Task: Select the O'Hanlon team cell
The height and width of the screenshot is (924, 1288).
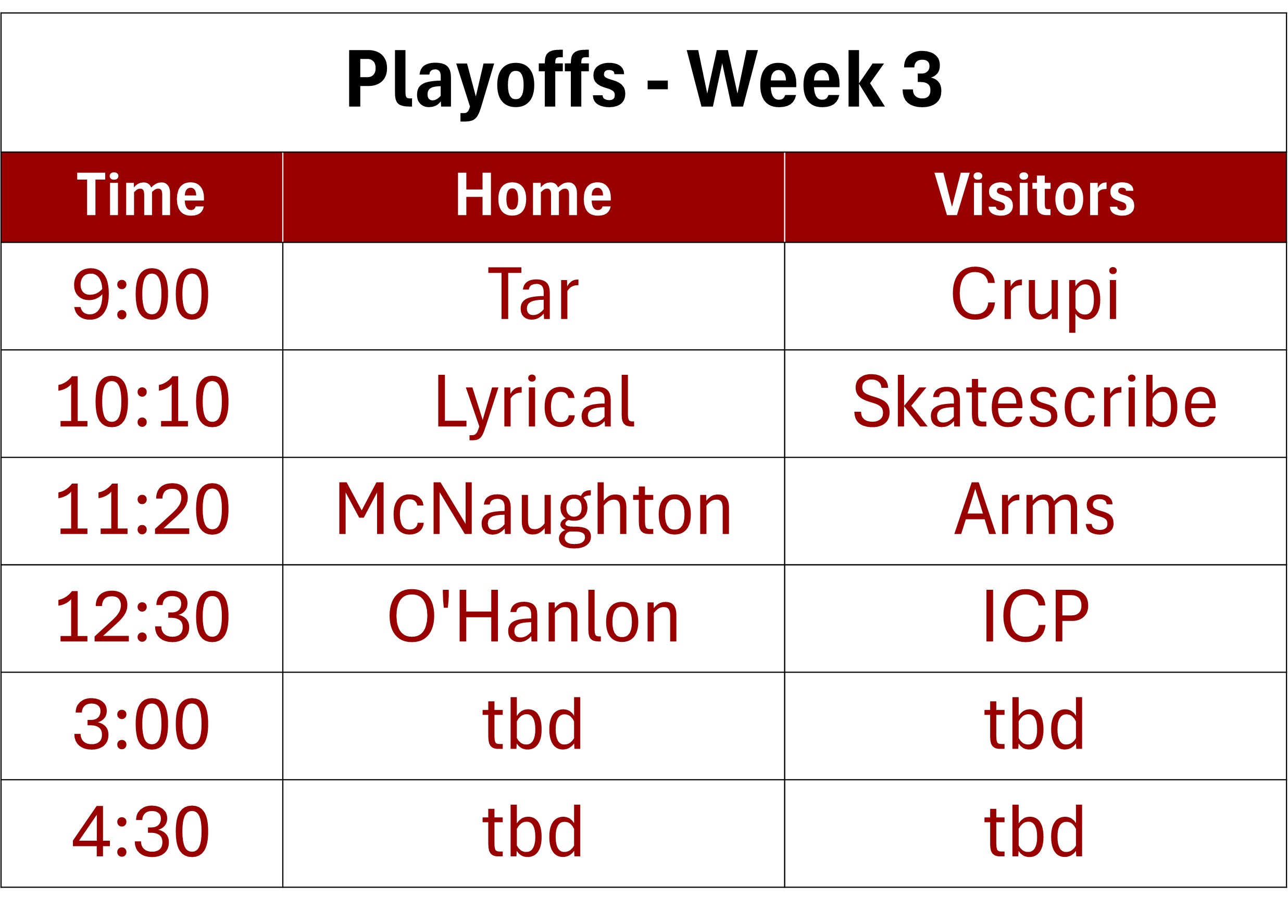Action: [533, 617]
